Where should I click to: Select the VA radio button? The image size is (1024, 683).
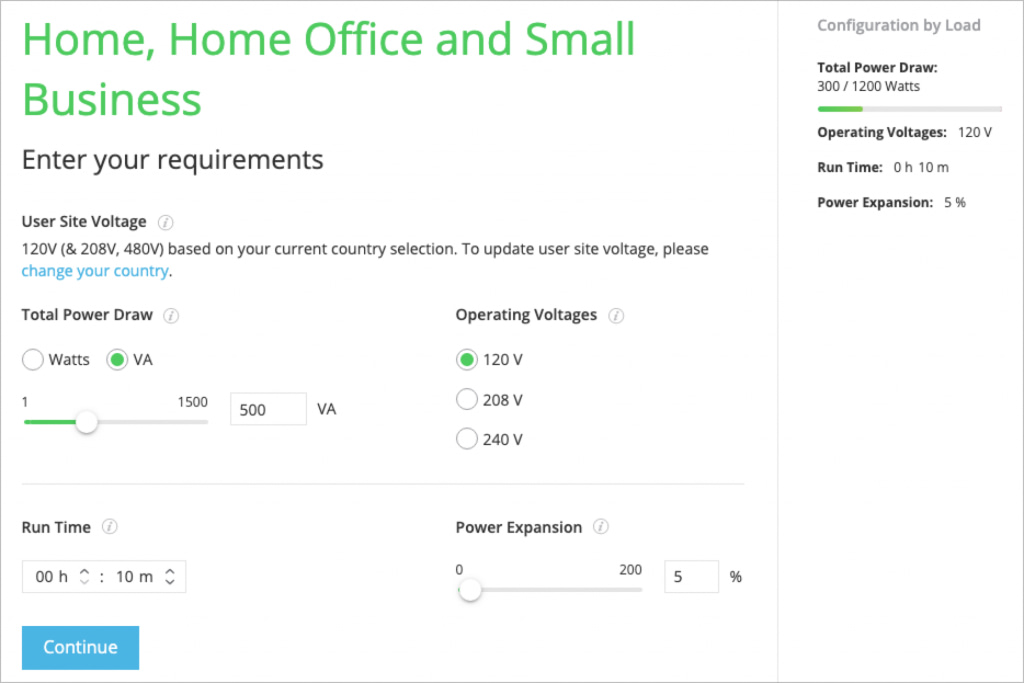(x=118, y=360)
